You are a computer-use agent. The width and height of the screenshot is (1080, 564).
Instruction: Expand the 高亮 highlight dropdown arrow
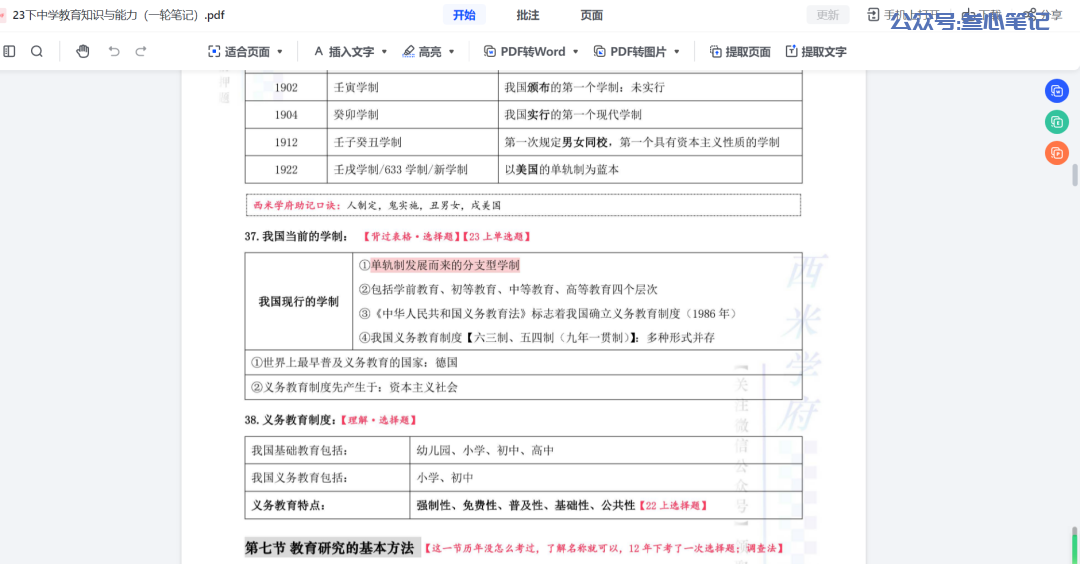click(x=452, y=52)
